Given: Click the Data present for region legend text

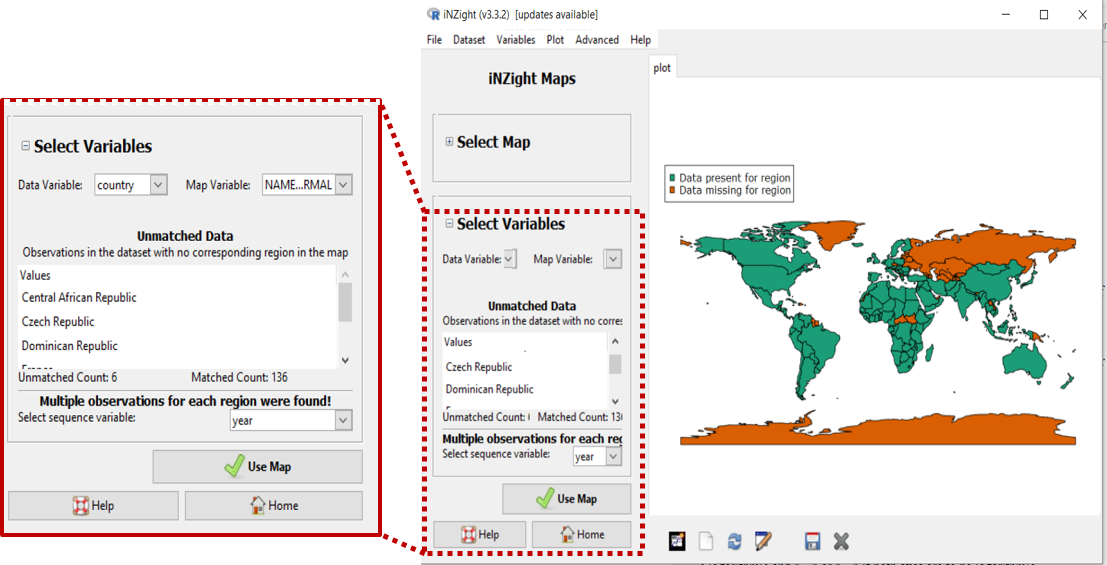Looking at the screenshot, I should pos(735,178).
